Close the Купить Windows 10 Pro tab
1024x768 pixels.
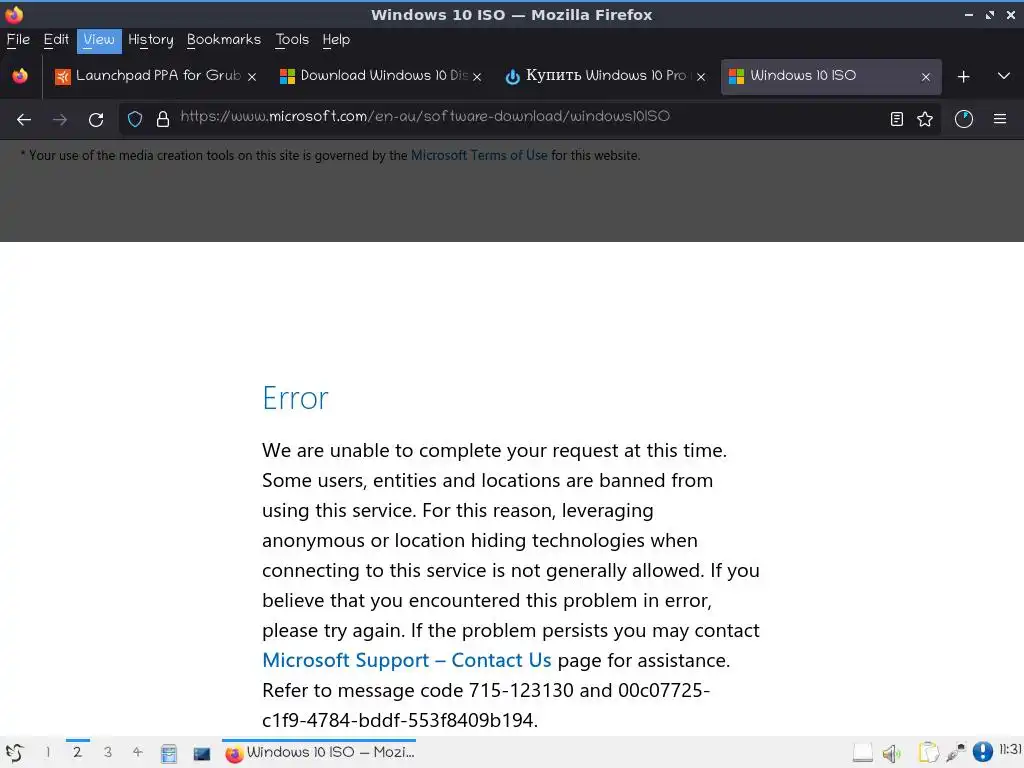coord(701,76)
